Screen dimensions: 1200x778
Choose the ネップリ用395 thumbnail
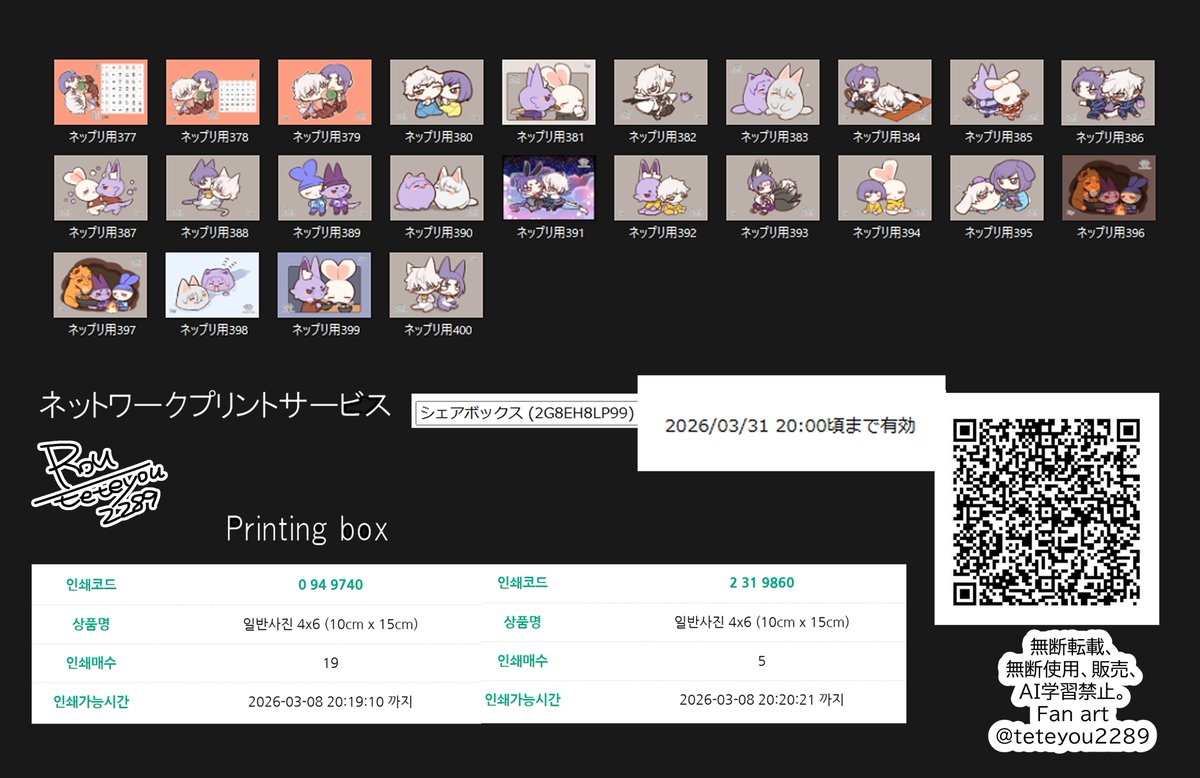point(997,188)
